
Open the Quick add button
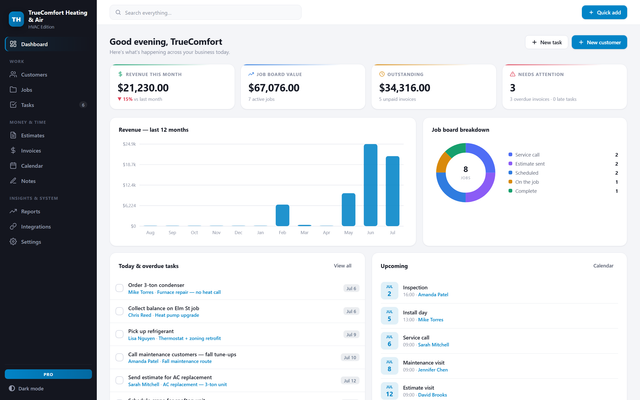(604, 12)
